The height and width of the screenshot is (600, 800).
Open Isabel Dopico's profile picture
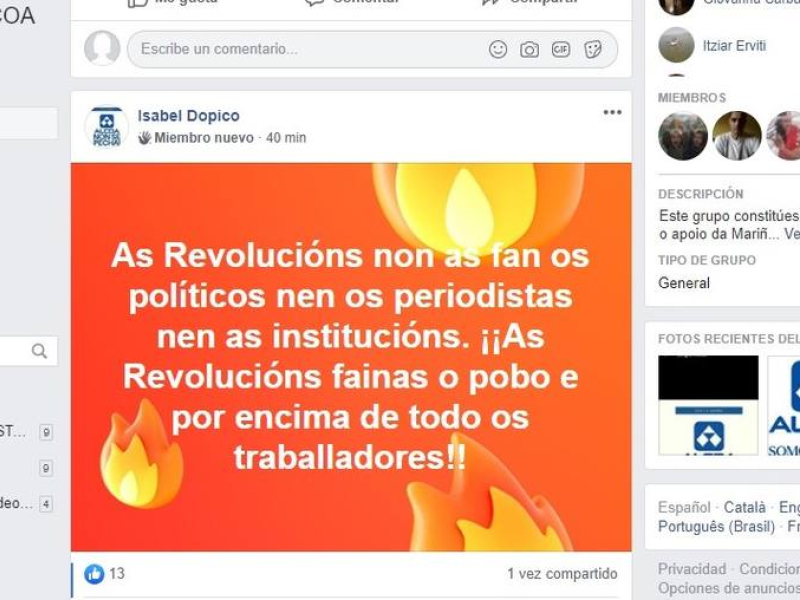tap(107, 128)
